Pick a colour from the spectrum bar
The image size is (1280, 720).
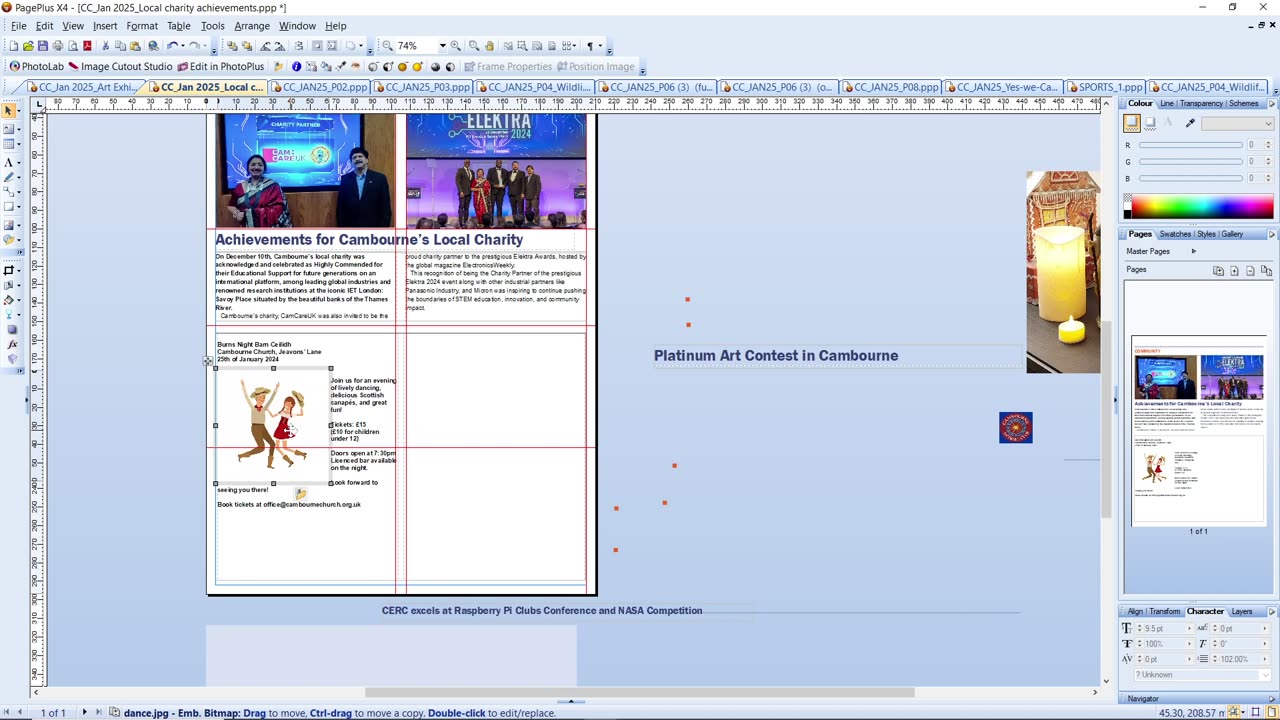(1204, 208)
